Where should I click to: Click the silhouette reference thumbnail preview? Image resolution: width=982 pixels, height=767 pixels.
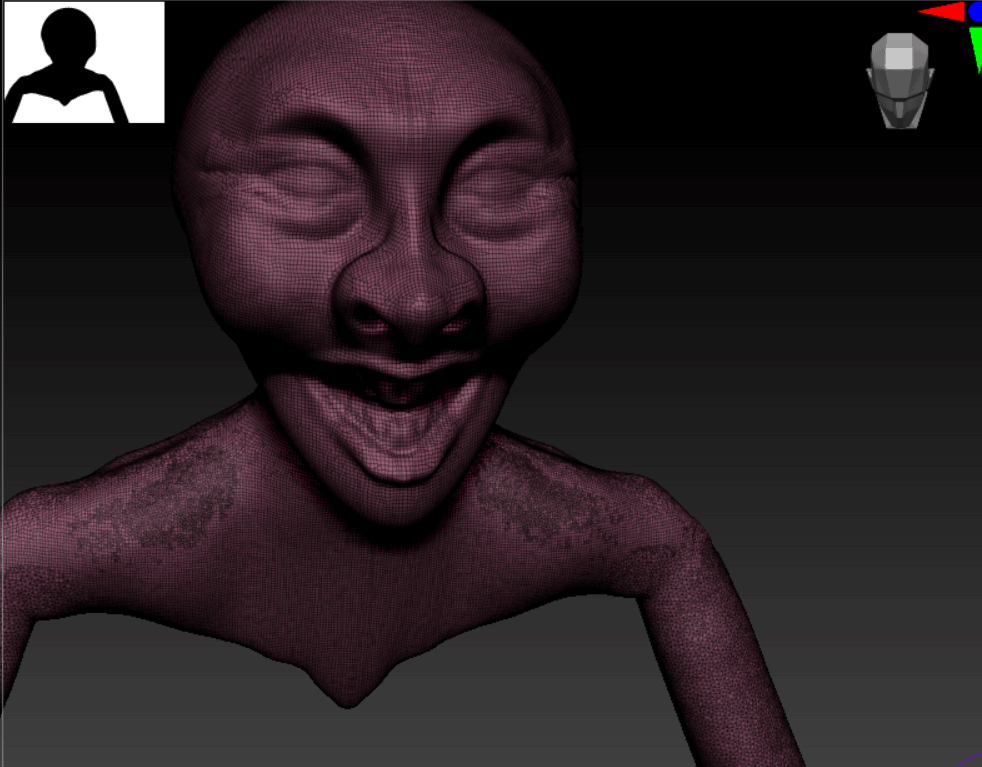(84, 63)
